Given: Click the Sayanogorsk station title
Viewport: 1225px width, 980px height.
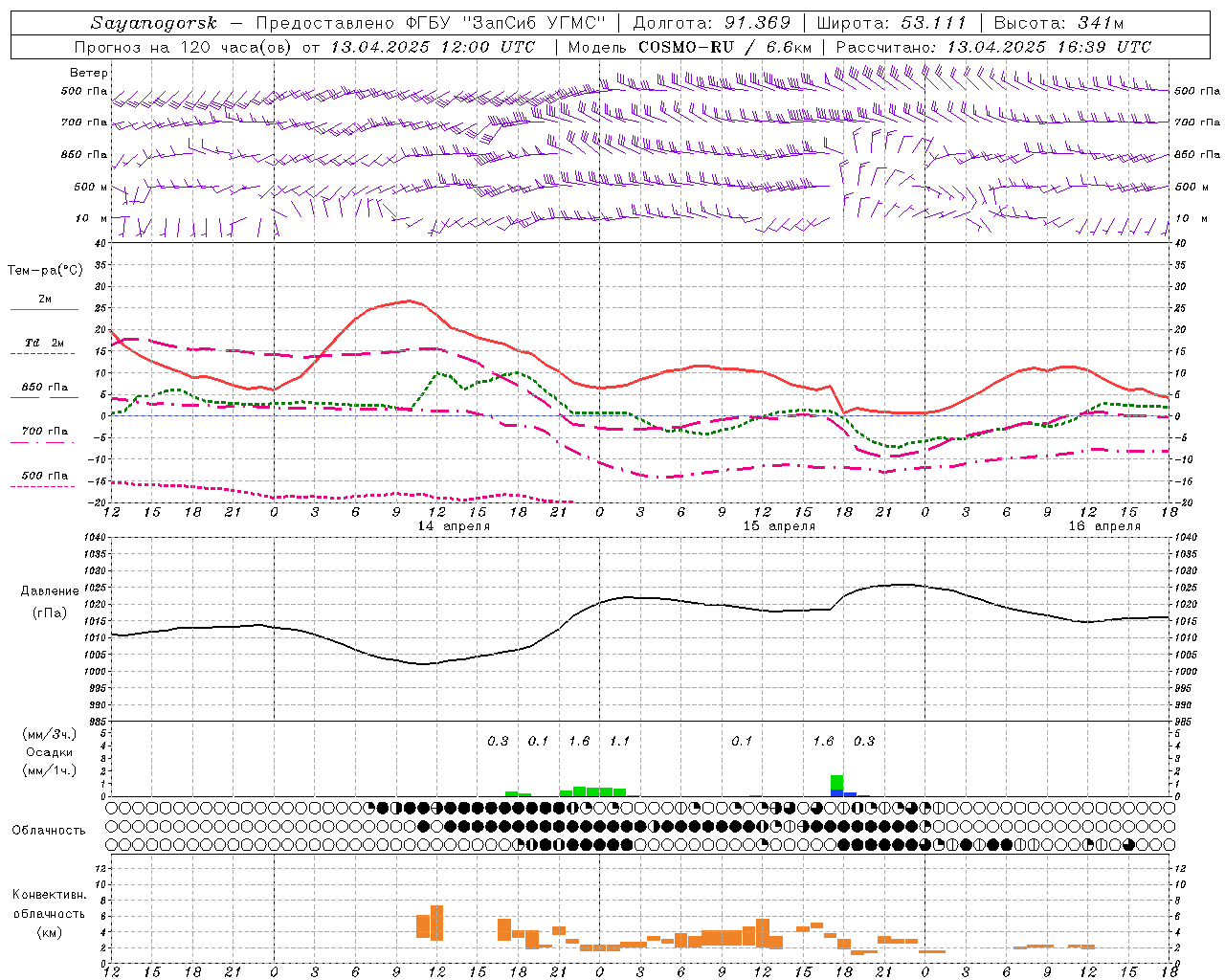Looking at the screenshot, I should coord(154,23).
